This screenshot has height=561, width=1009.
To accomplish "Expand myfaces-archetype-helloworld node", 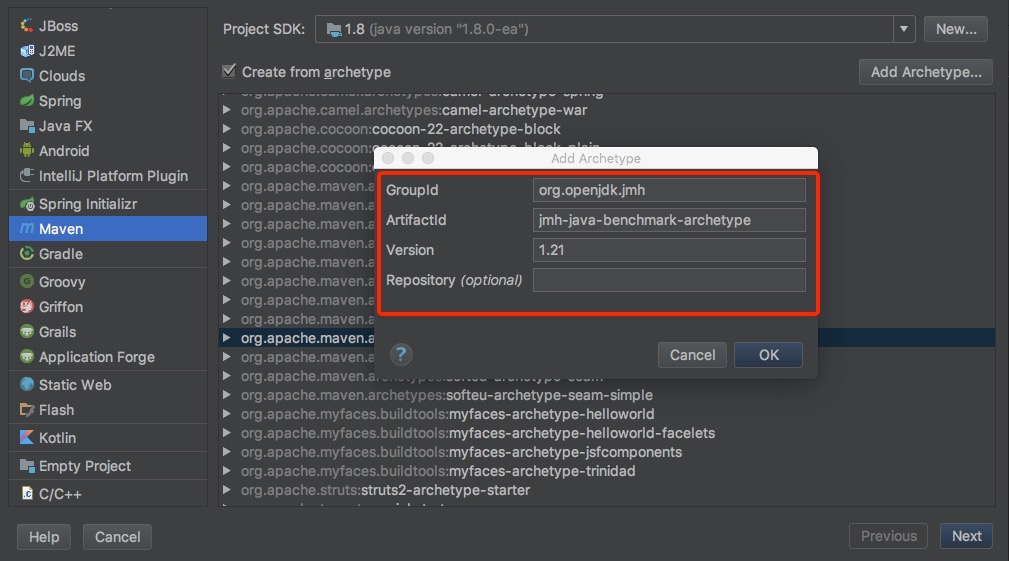I will coord(227,414).
